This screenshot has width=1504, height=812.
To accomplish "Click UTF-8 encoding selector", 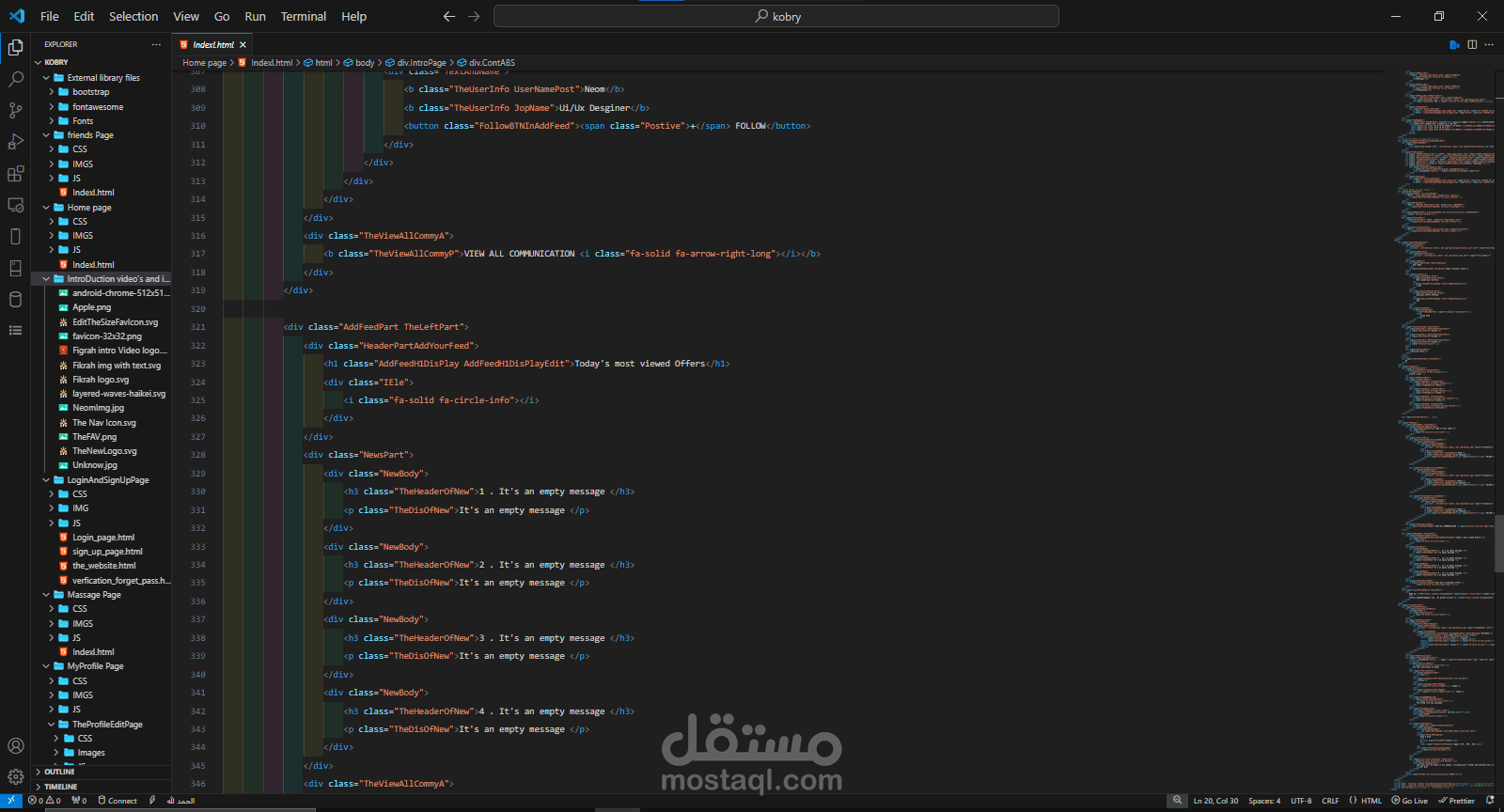I will point(1301,801).
